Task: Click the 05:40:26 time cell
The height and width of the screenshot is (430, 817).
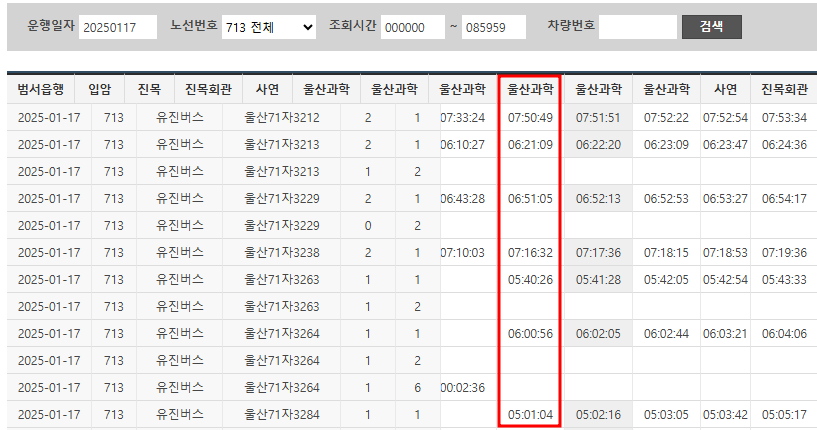Action: coord(530,279)
